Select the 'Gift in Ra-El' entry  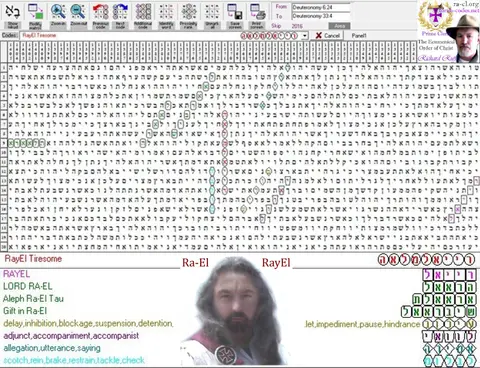(25, 311)
